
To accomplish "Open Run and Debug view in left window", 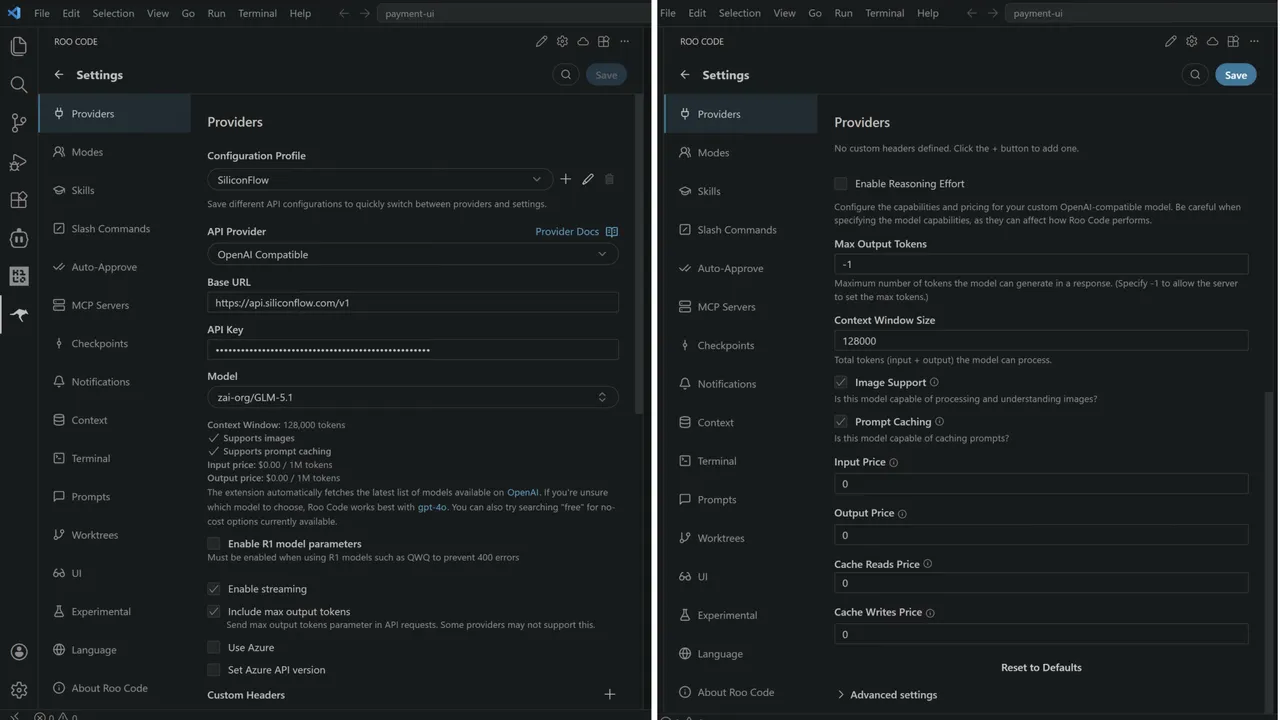I will click(18, 161).
